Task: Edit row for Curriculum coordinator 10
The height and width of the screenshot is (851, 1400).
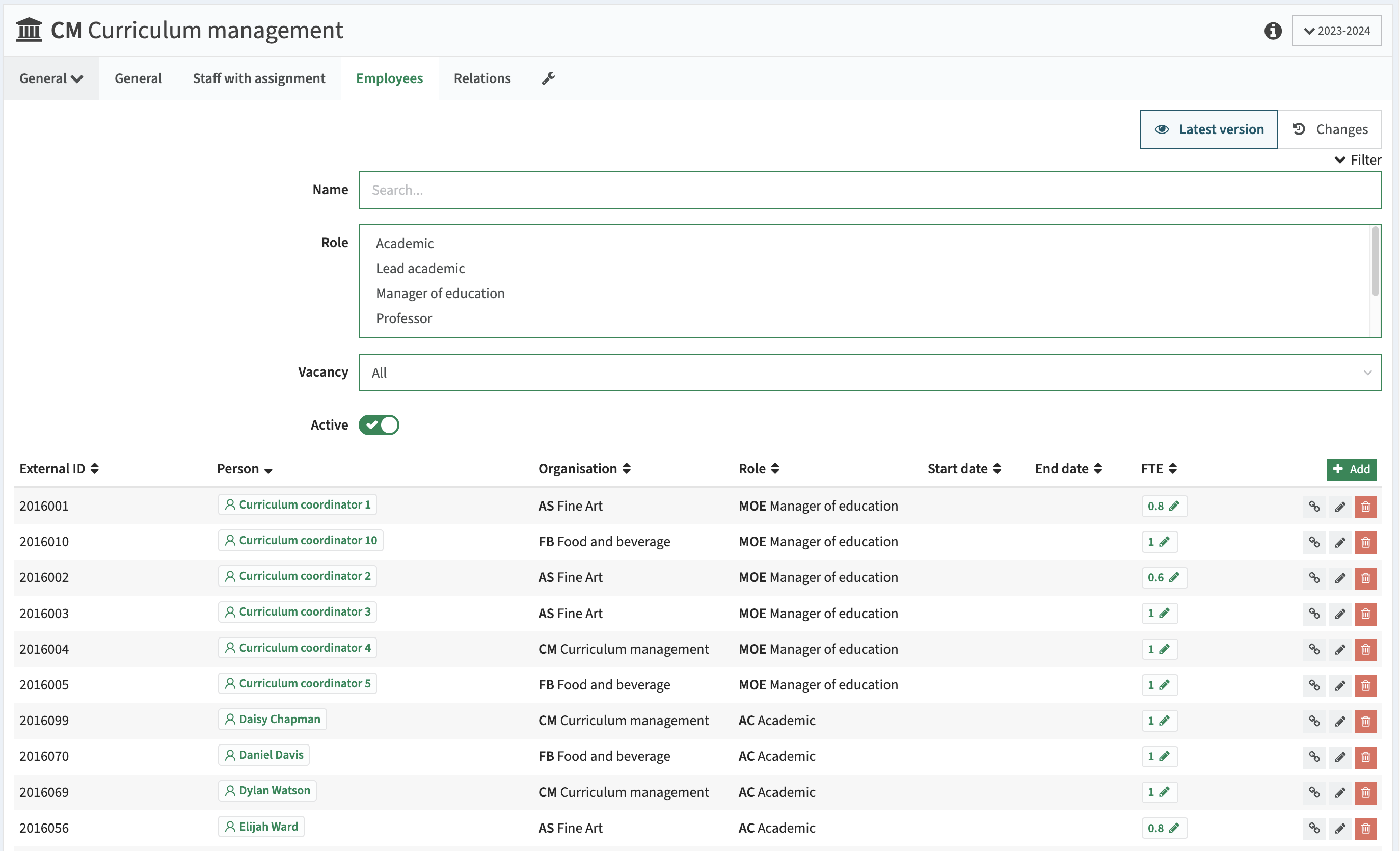Action: (x=1340, y=542)
